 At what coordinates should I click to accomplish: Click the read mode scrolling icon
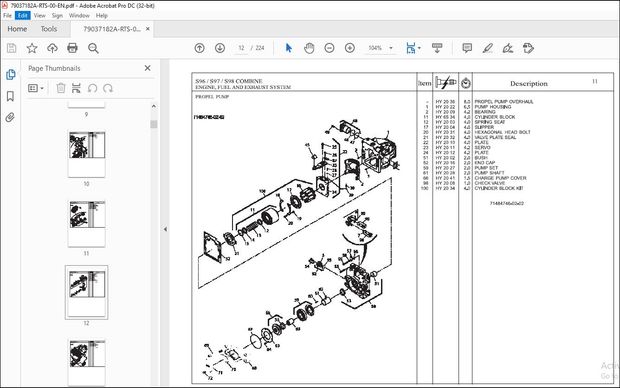point(437,48)
